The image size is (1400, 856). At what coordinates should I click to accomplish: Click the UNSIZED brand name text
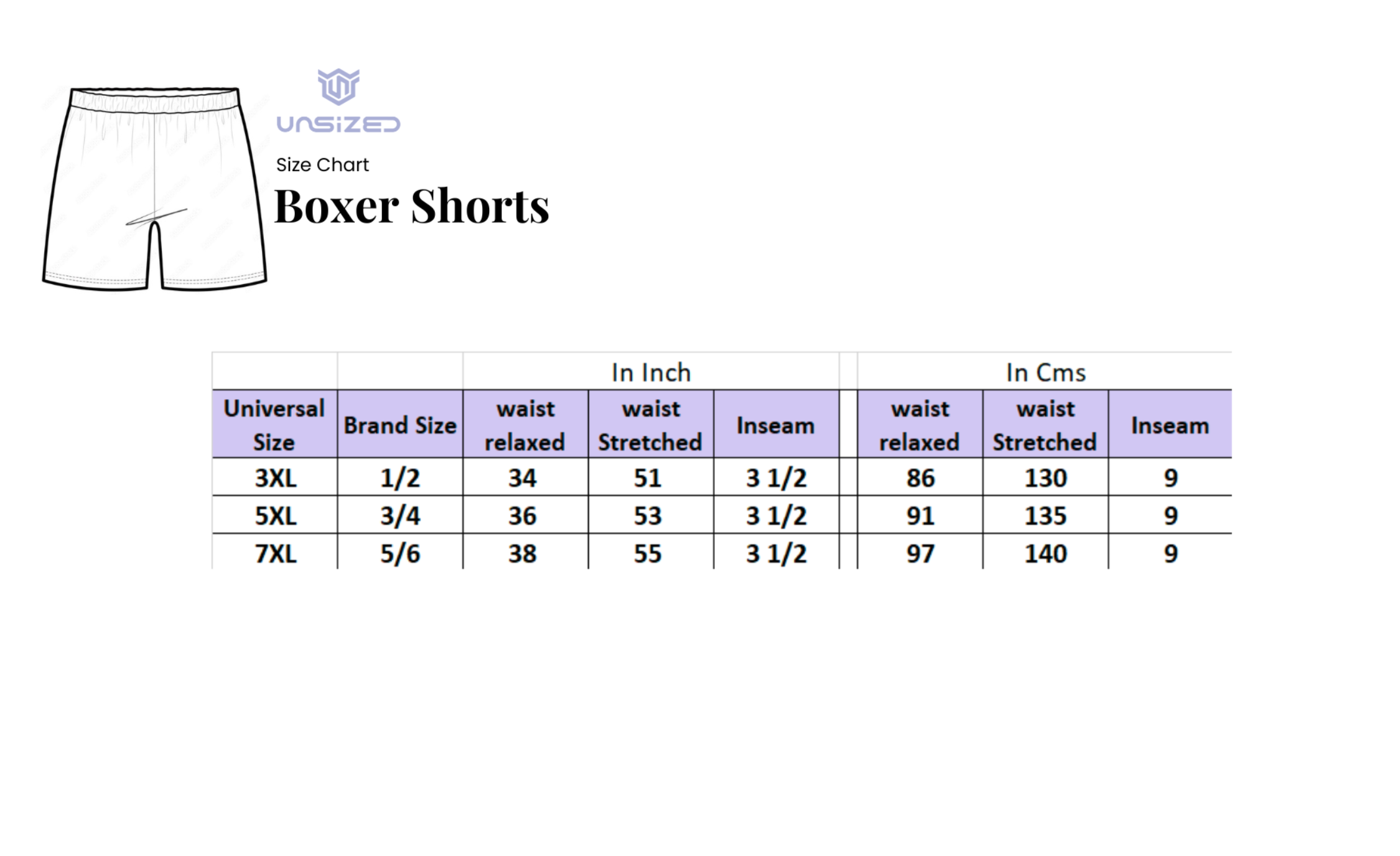click(x=338, y=125)
